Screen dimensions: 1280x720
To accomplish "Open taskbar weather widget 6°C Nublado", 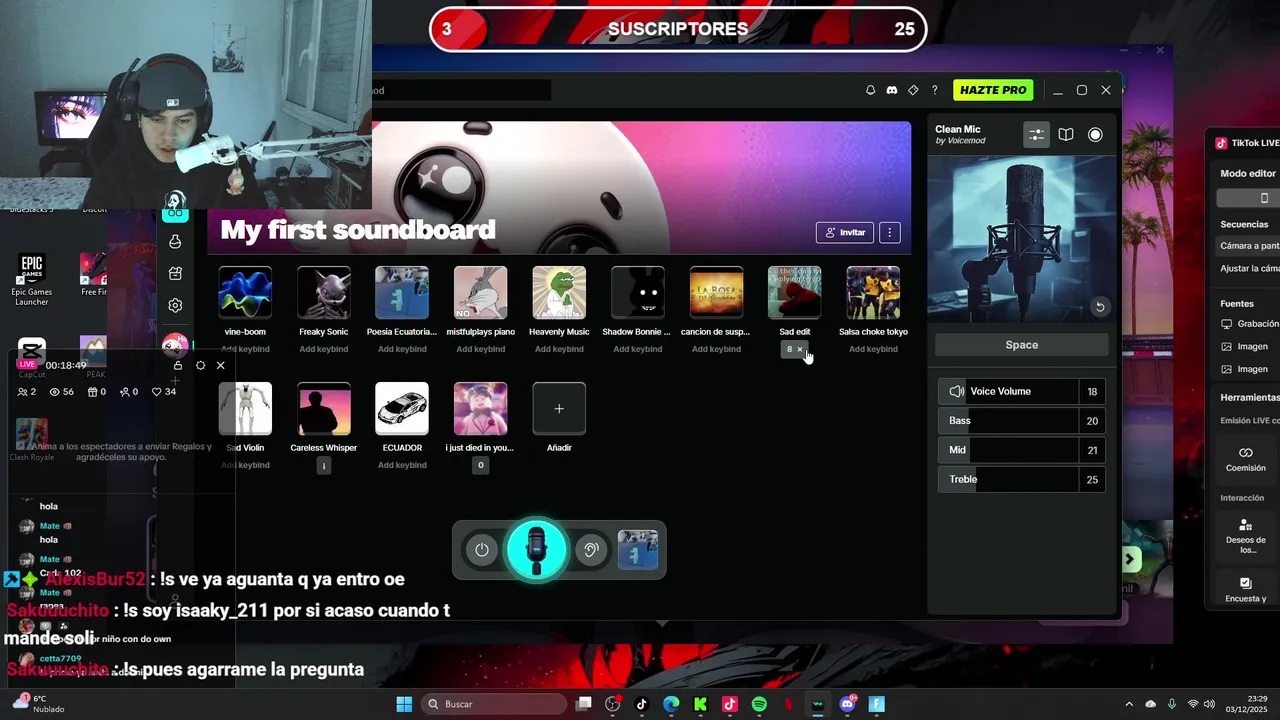I will point(38,704).
